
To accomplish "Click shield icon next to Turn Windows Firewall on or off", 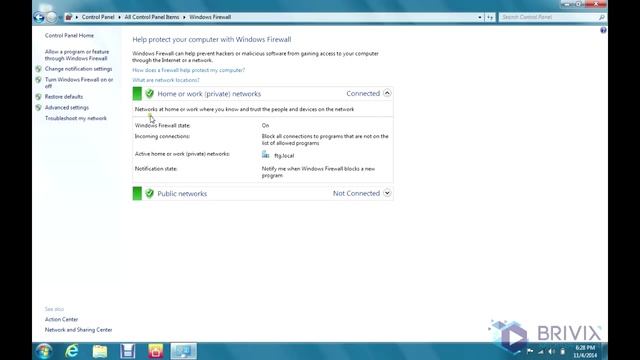I will (38, 80).
